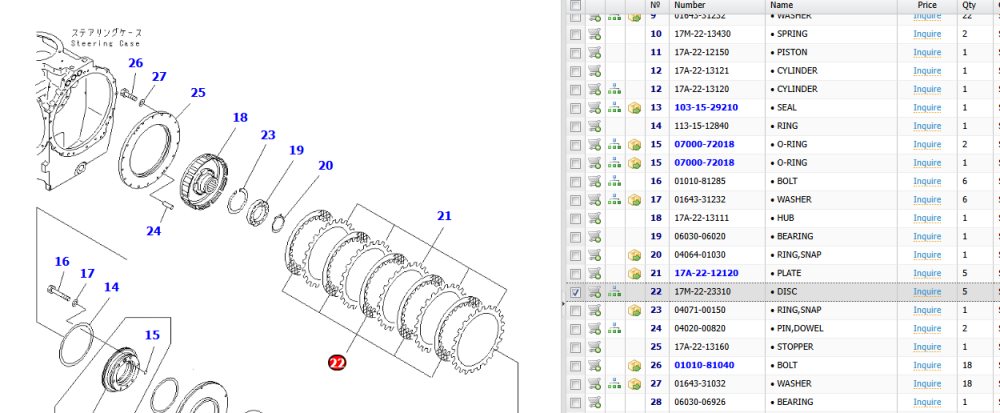
Task: Open part number link 01010-81040
Action: pos(704,366)
